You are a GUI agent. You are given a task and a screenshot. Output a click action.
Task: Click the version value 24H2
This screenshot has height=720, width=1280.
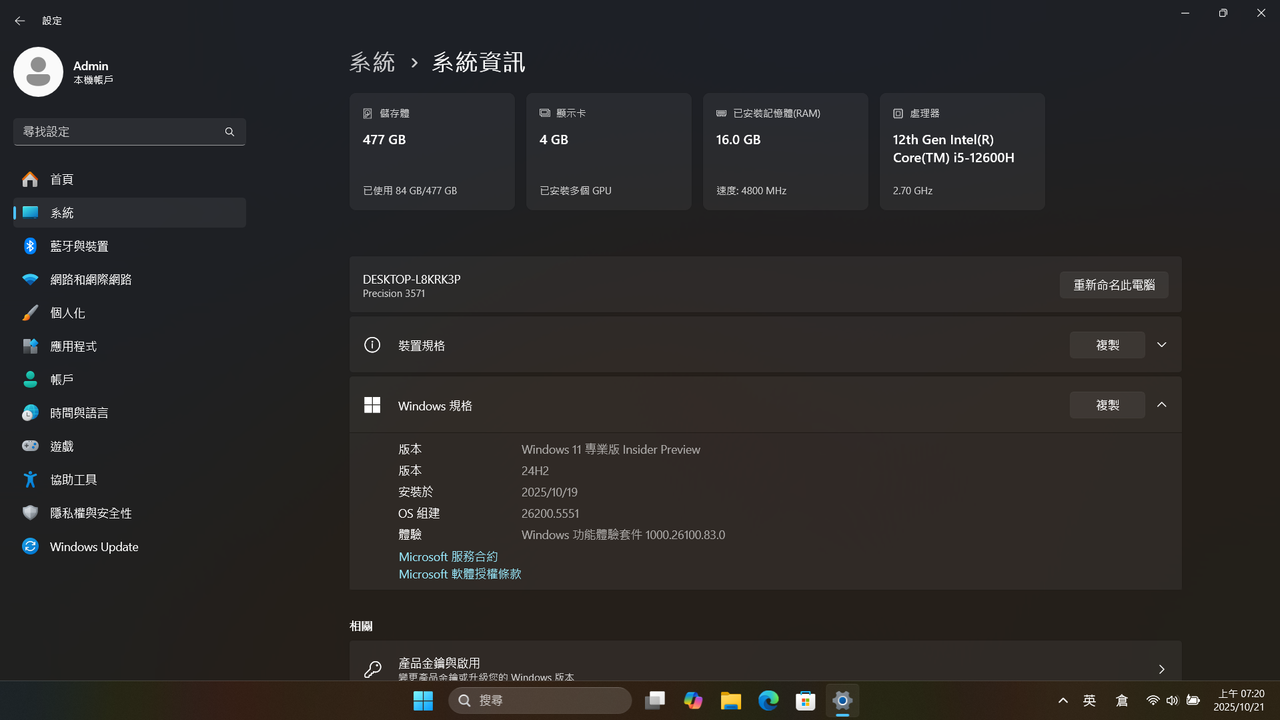(535, 471)
